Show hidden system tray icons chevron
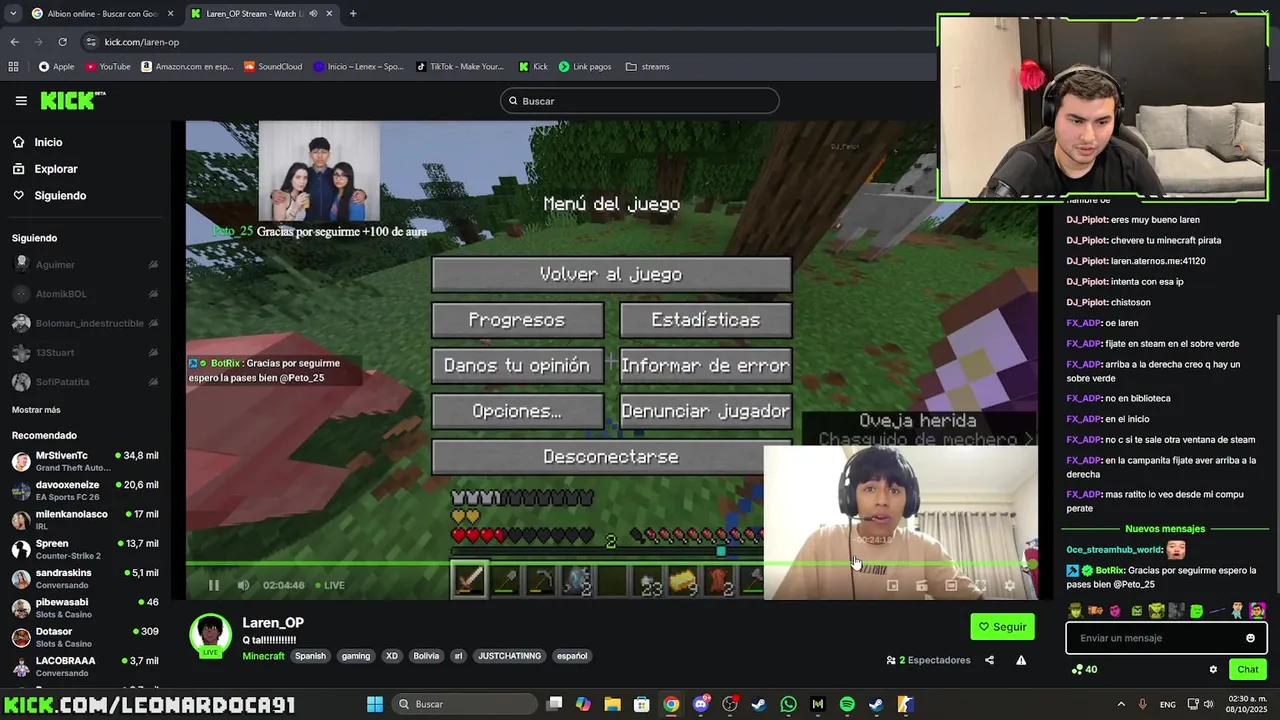 pos(1120,704)
